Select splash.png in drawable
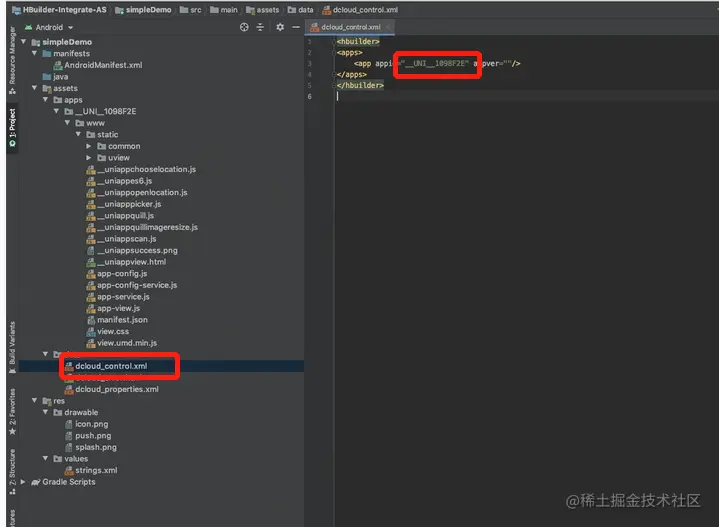The image size is (719, 527). (91, 447)
